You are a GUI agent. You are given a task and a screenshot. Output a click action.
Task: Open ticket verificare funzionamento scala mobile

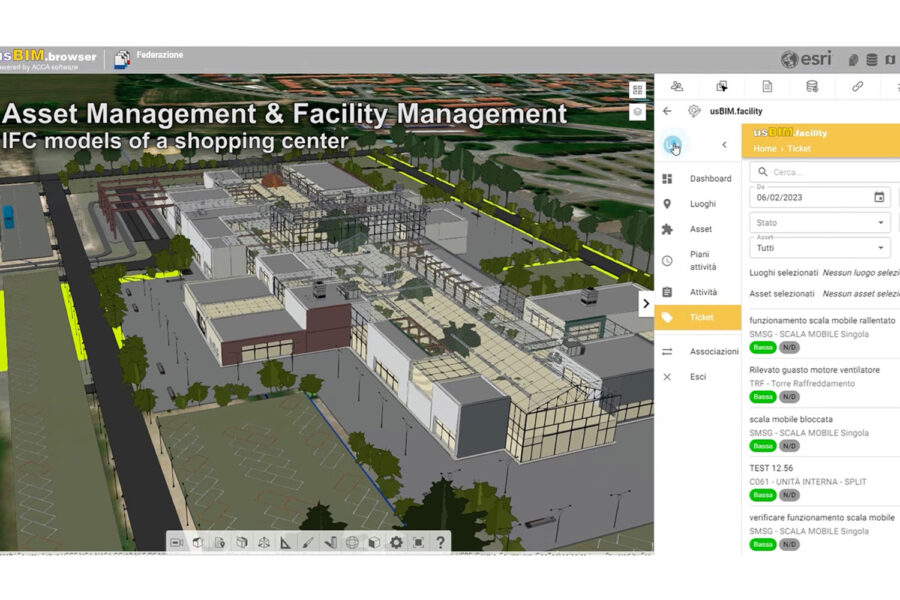[x=822, y=517]
